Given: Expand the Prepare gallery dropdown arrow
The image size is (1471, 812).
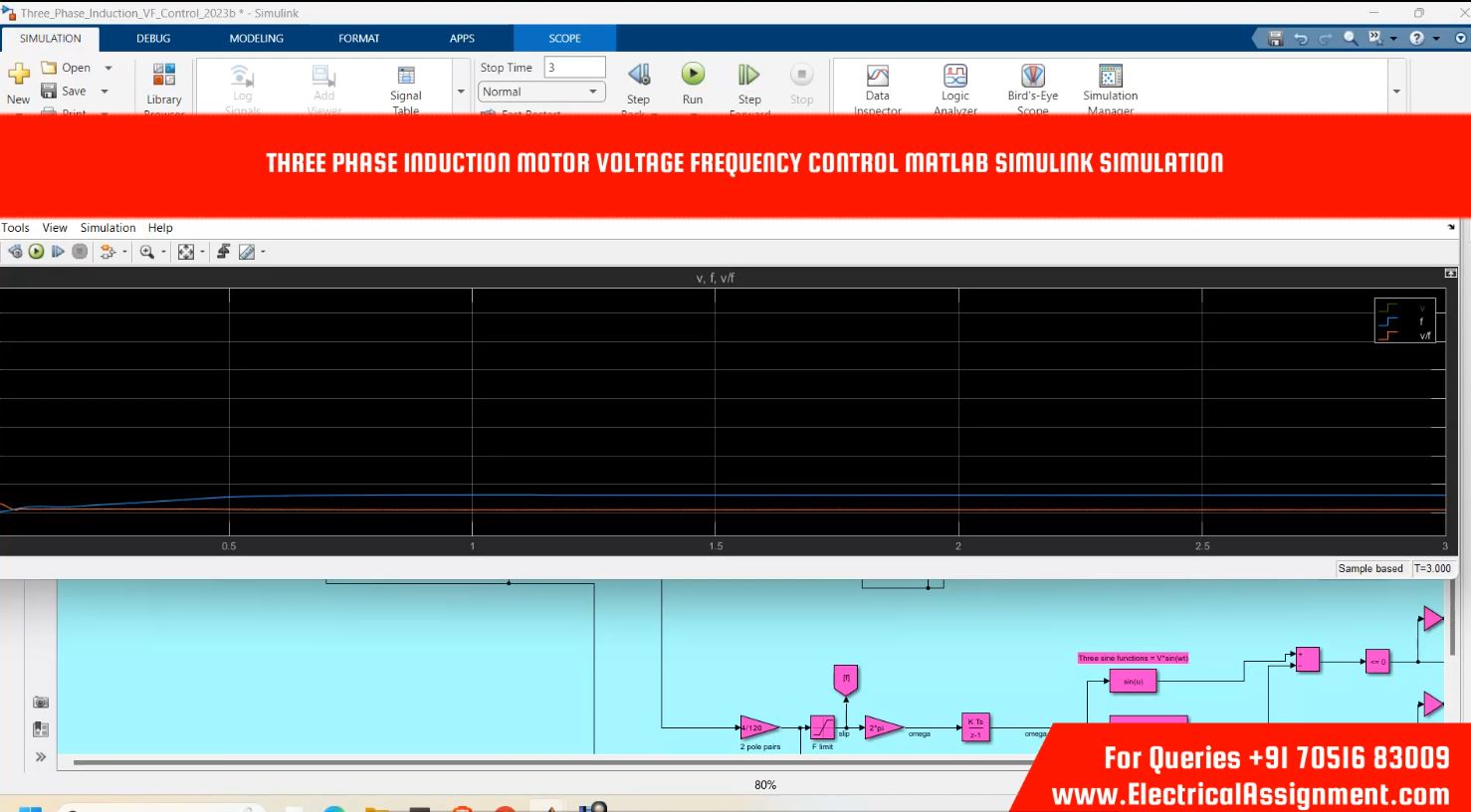Looking at the screenshot, I should 461,91.
